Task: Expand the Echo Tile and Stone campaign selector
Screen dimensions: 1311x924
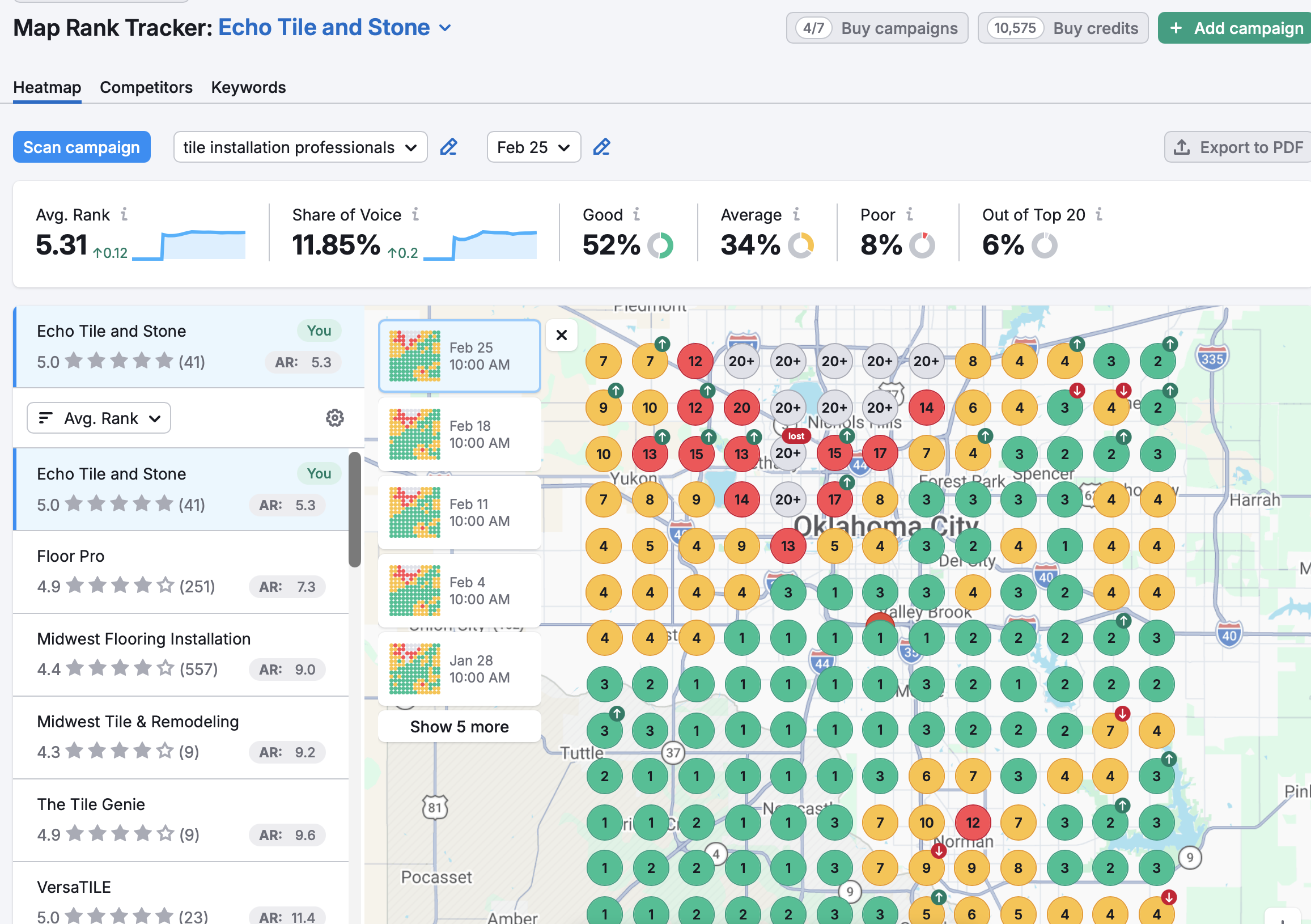Action: pyautogui.click(x=446, y=27)
